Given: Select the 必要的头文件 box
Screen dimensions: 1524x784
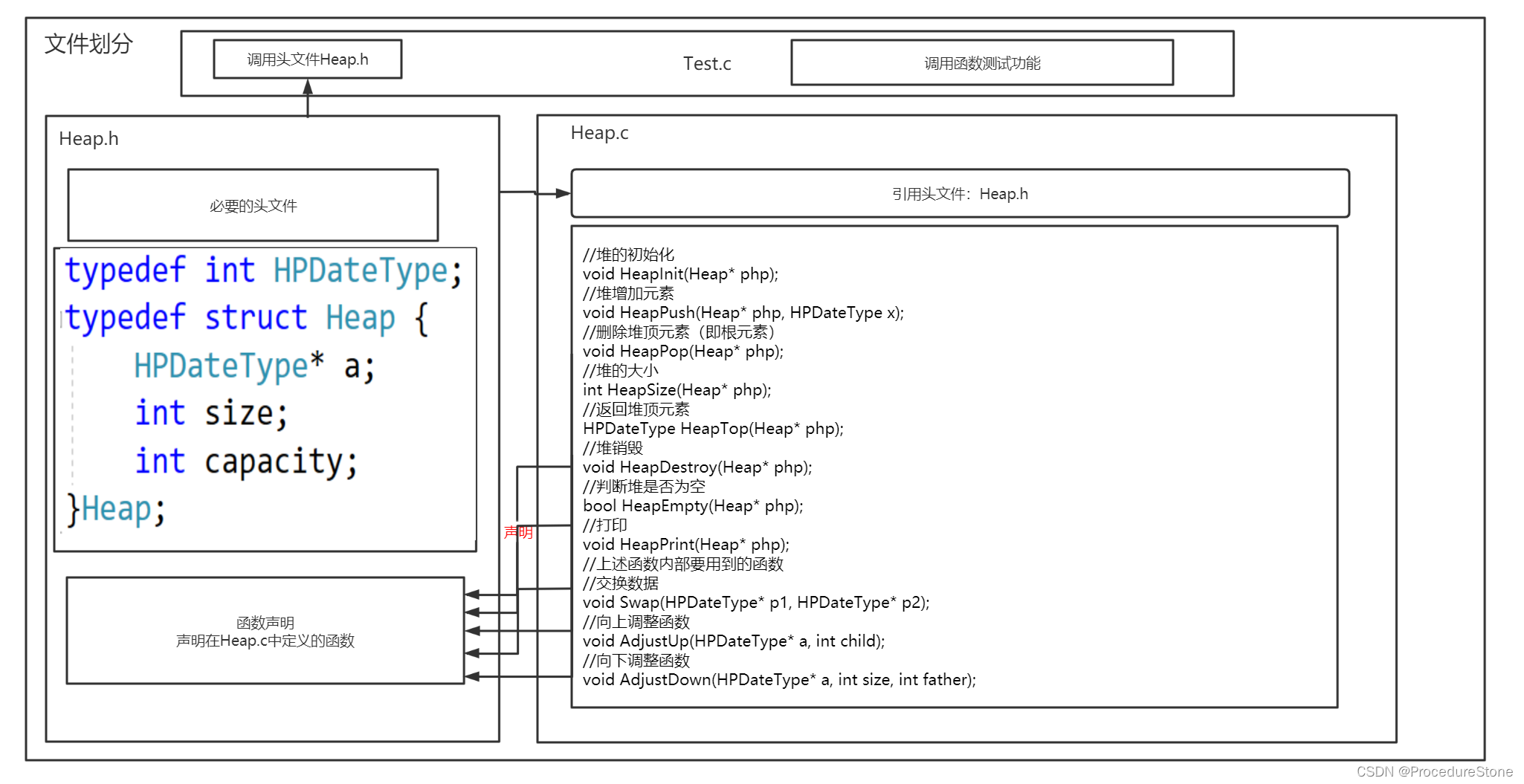Looking at the screenshot, I should (x=253, y=205).
